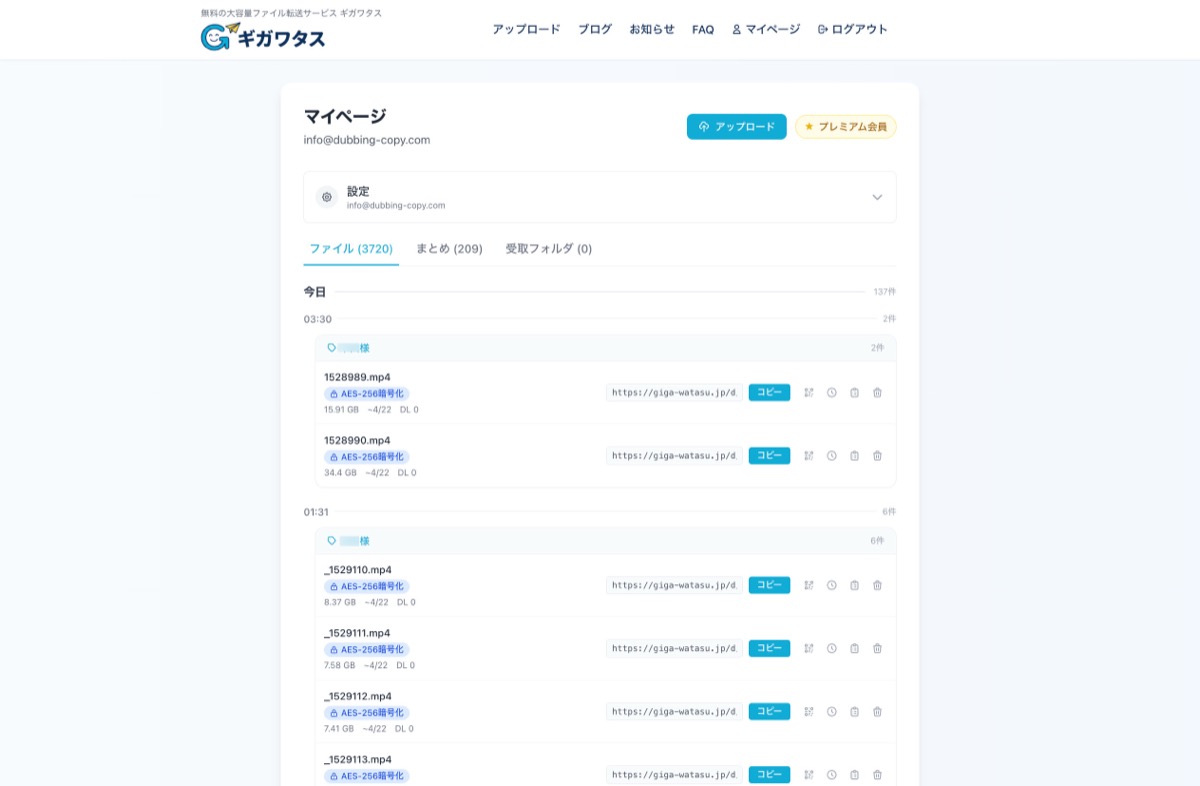Click clock icon for _1529113.mp4
Image resolution: width=1200 pixels, height=786 pixels.
832,775
